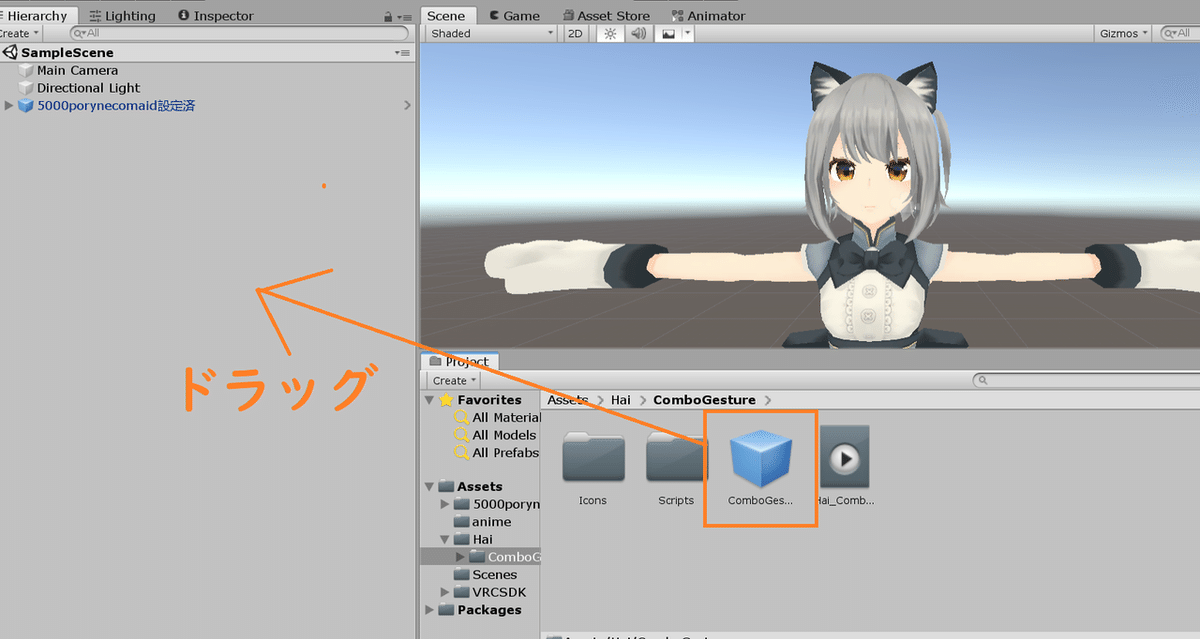Expand the 5000poryn folder in tree

[x=445, y=504]
